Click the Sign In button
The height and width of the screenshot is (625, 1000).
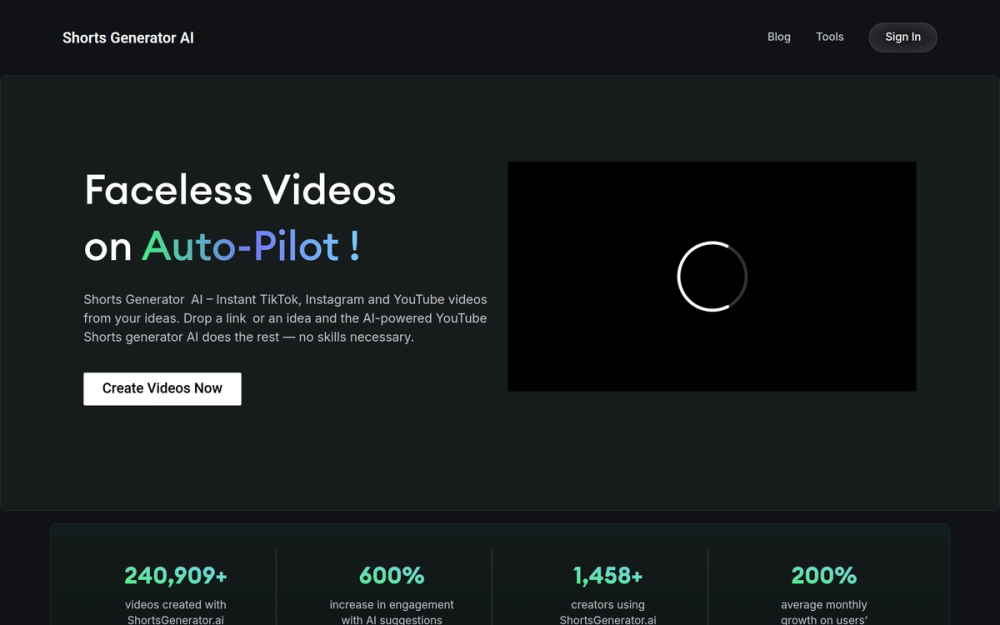(x=902, y=37)
